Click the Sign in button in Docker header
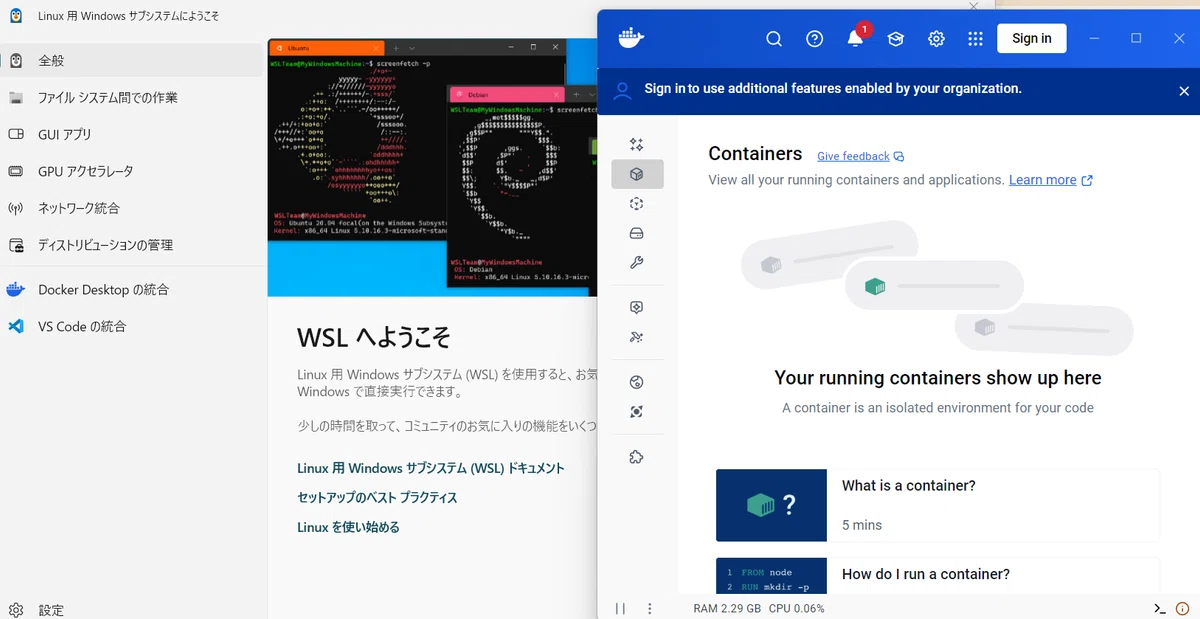This screenshot has width=1200, height=619. click(1032, 38)
